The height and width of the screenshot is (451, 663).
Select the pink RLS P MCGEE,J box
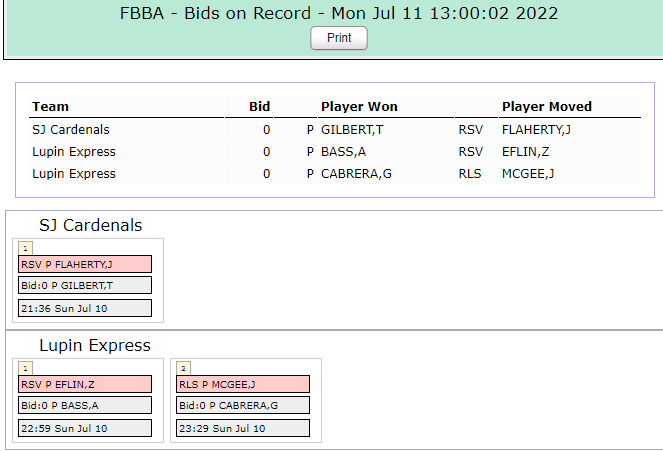(x=243, y=384)
